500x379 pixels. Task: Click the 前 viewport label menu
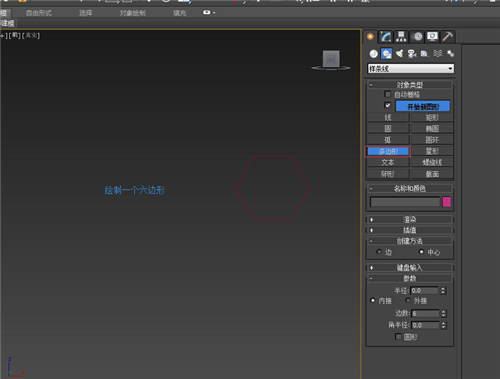click(15, 35)
